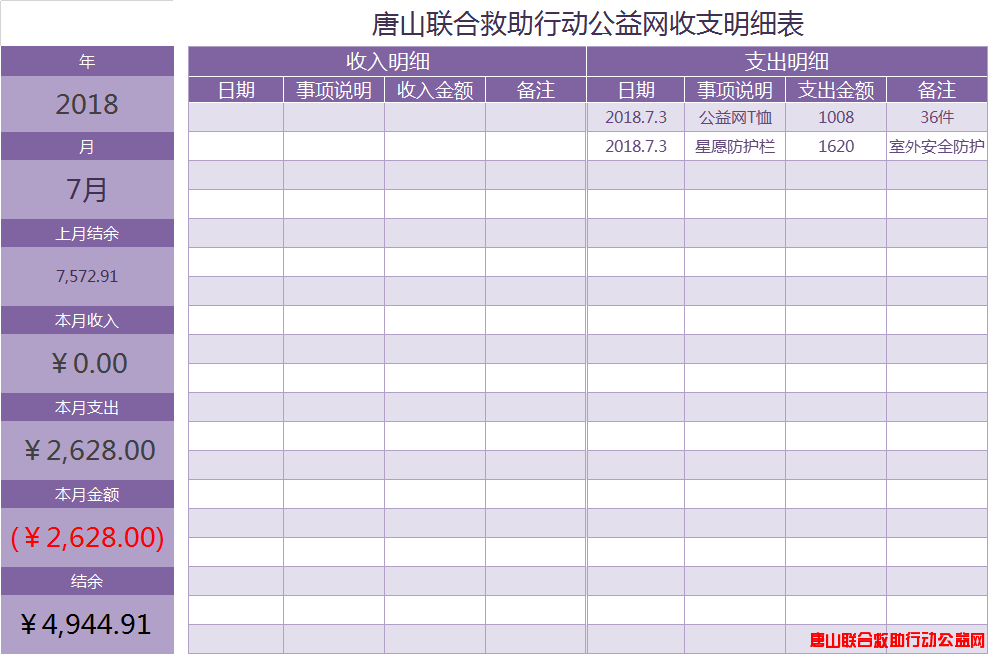The image size is (988, 654).
Task: Click the 收入金额 column header
Action: [x=435, y=91]
